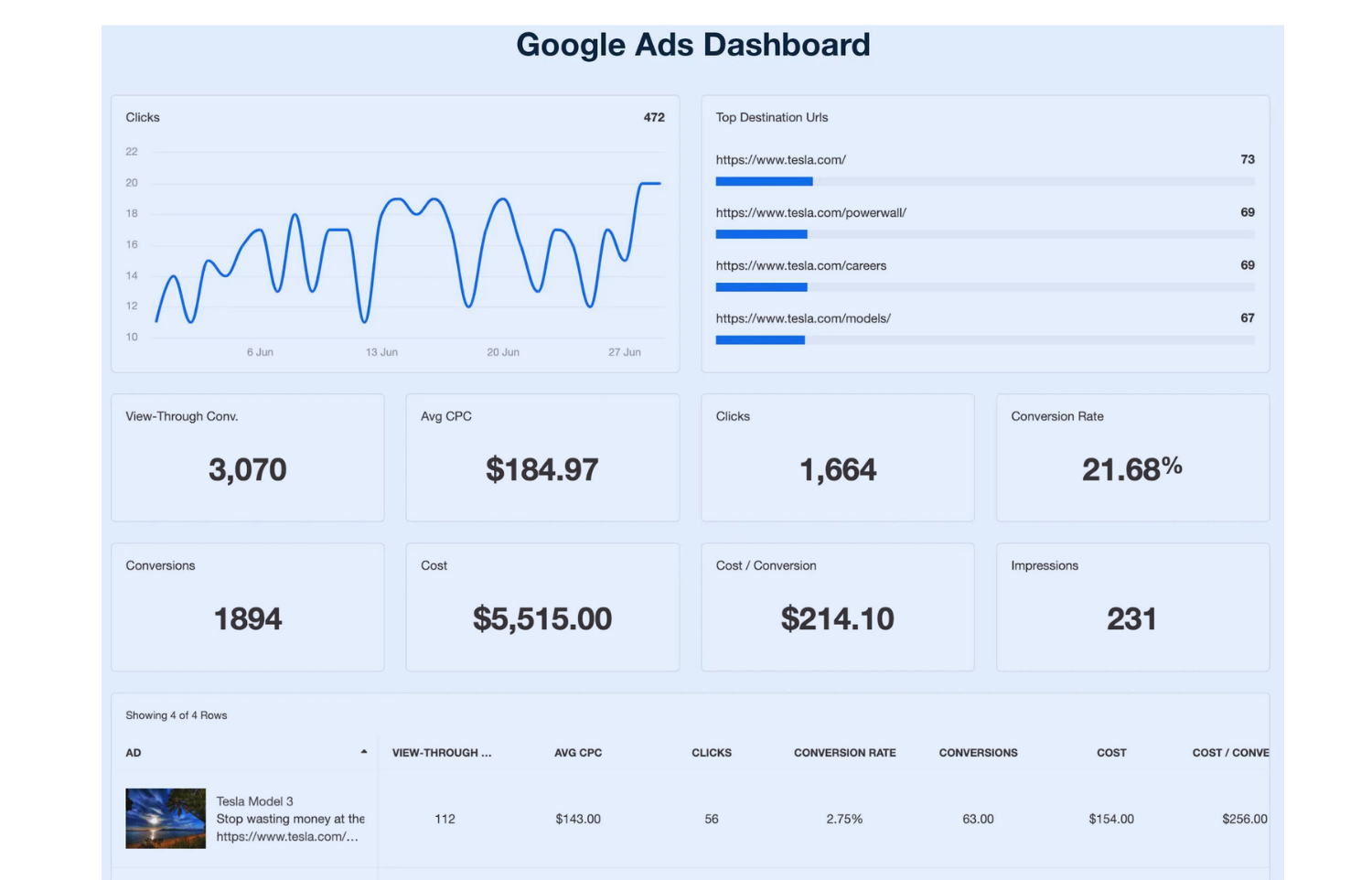
Task: Sort by CONVERSION RATE column header
Action: point(844,753)
